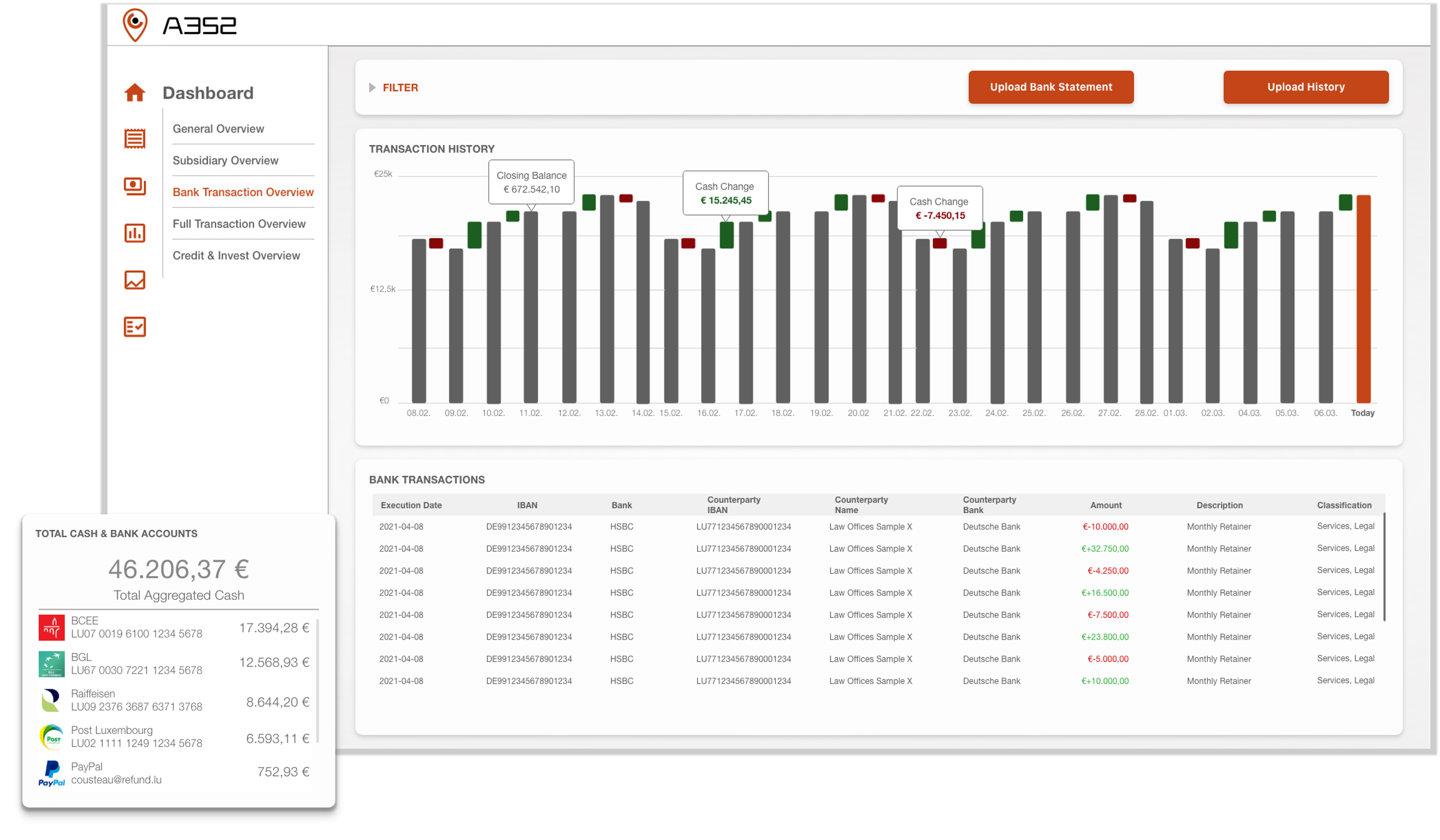Switch to Full Transaction Overview
The image size is (1440, 840).
[239, 223]
